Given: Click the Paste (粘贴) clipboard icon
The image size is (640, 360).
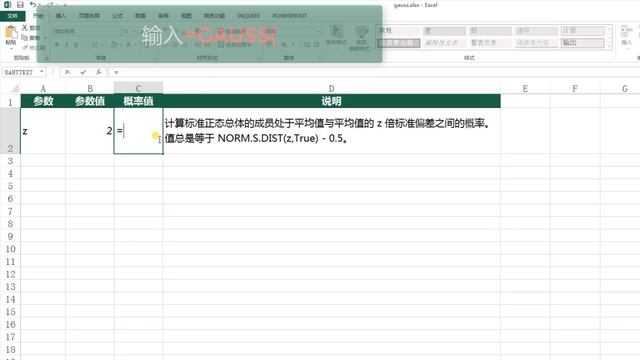Looking at the screenshot, I should point(11,32).
